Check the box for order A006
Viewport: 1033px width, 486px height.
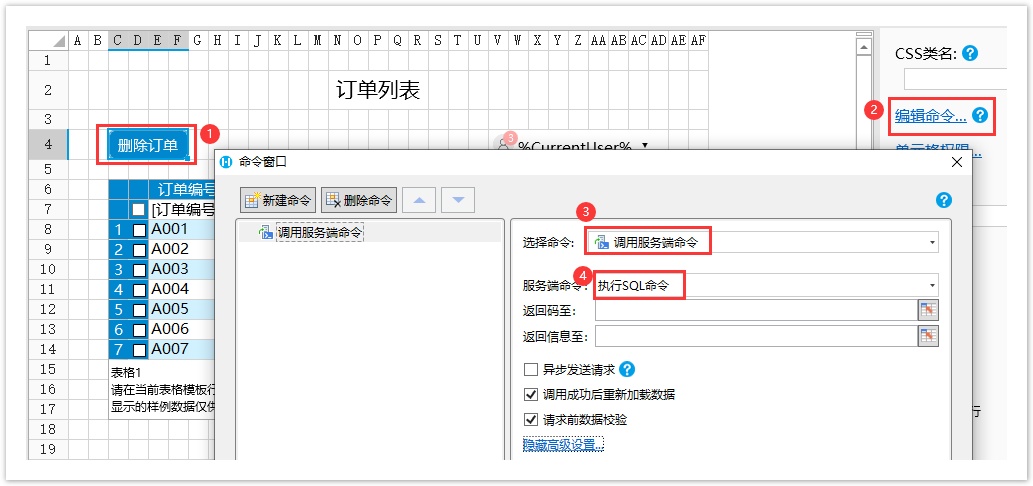pyautogui.click(x=139, y=330)
